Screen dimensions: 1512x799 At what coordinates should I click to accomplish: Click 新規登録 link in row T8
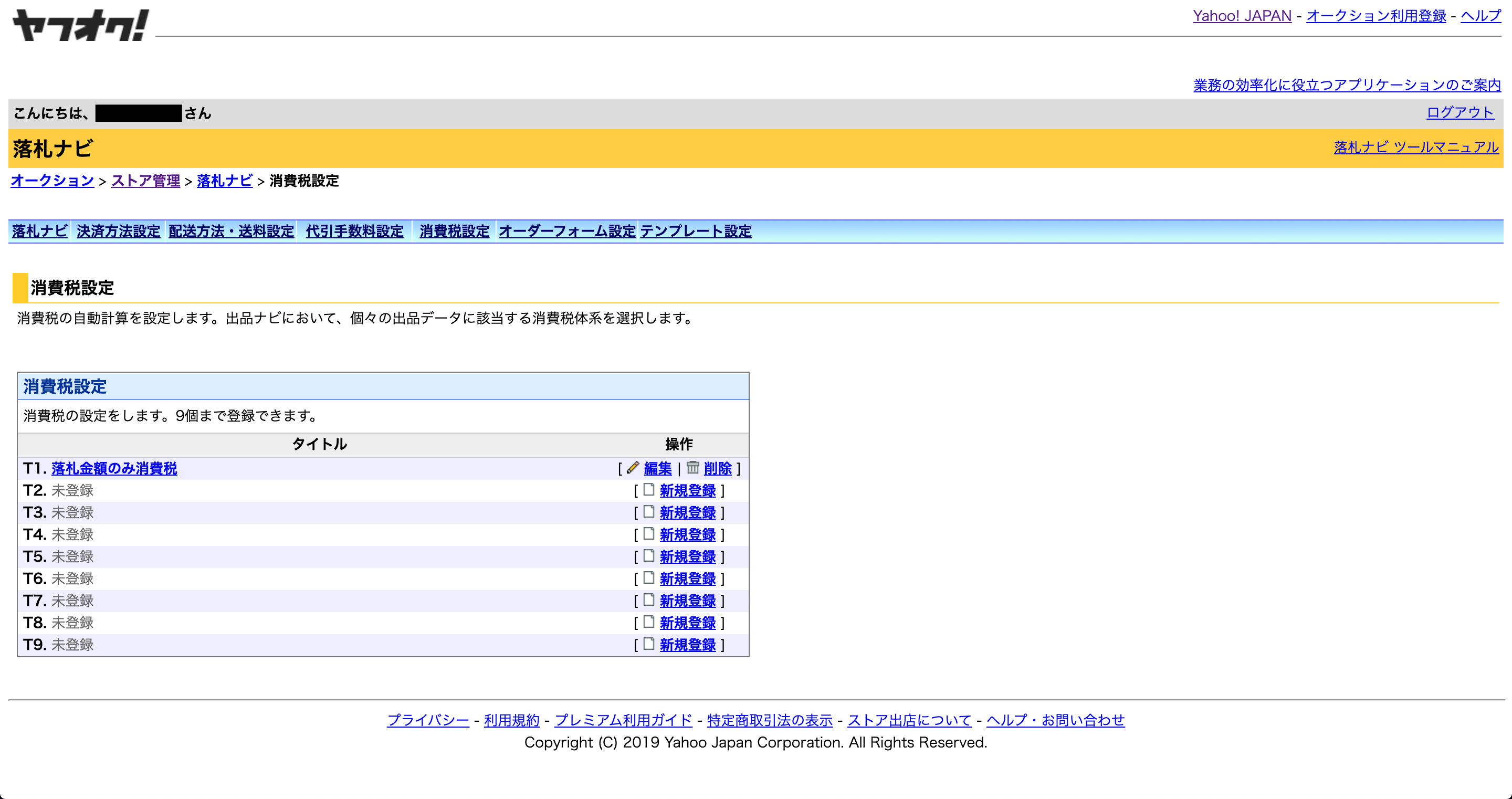point(687,622)
